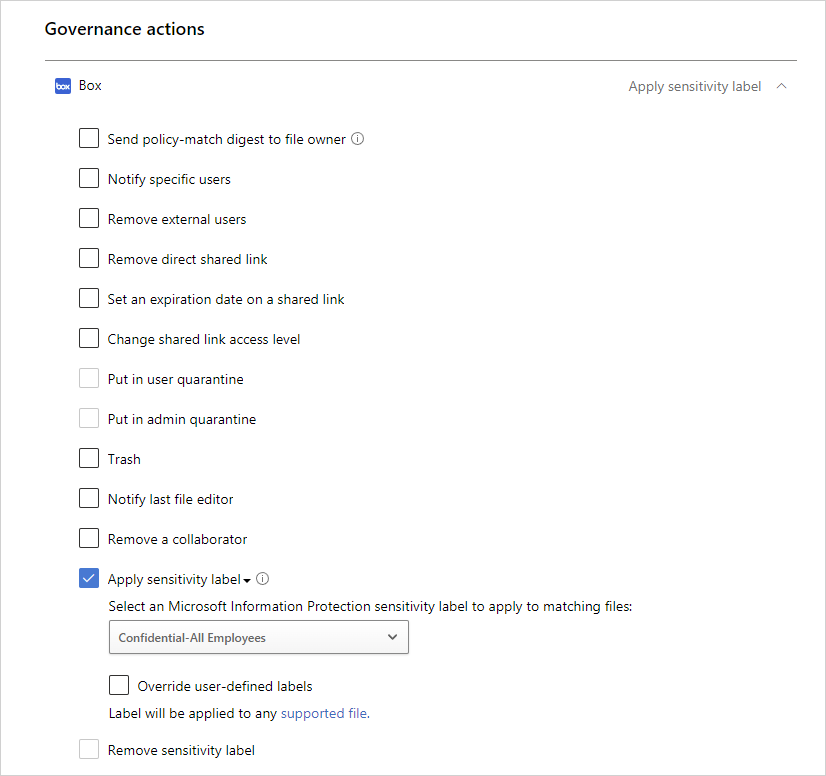Viewport: 826px width, 776px height.
Task: Check Set an expiration date on a shared link
Action: [x=89, y=299]
